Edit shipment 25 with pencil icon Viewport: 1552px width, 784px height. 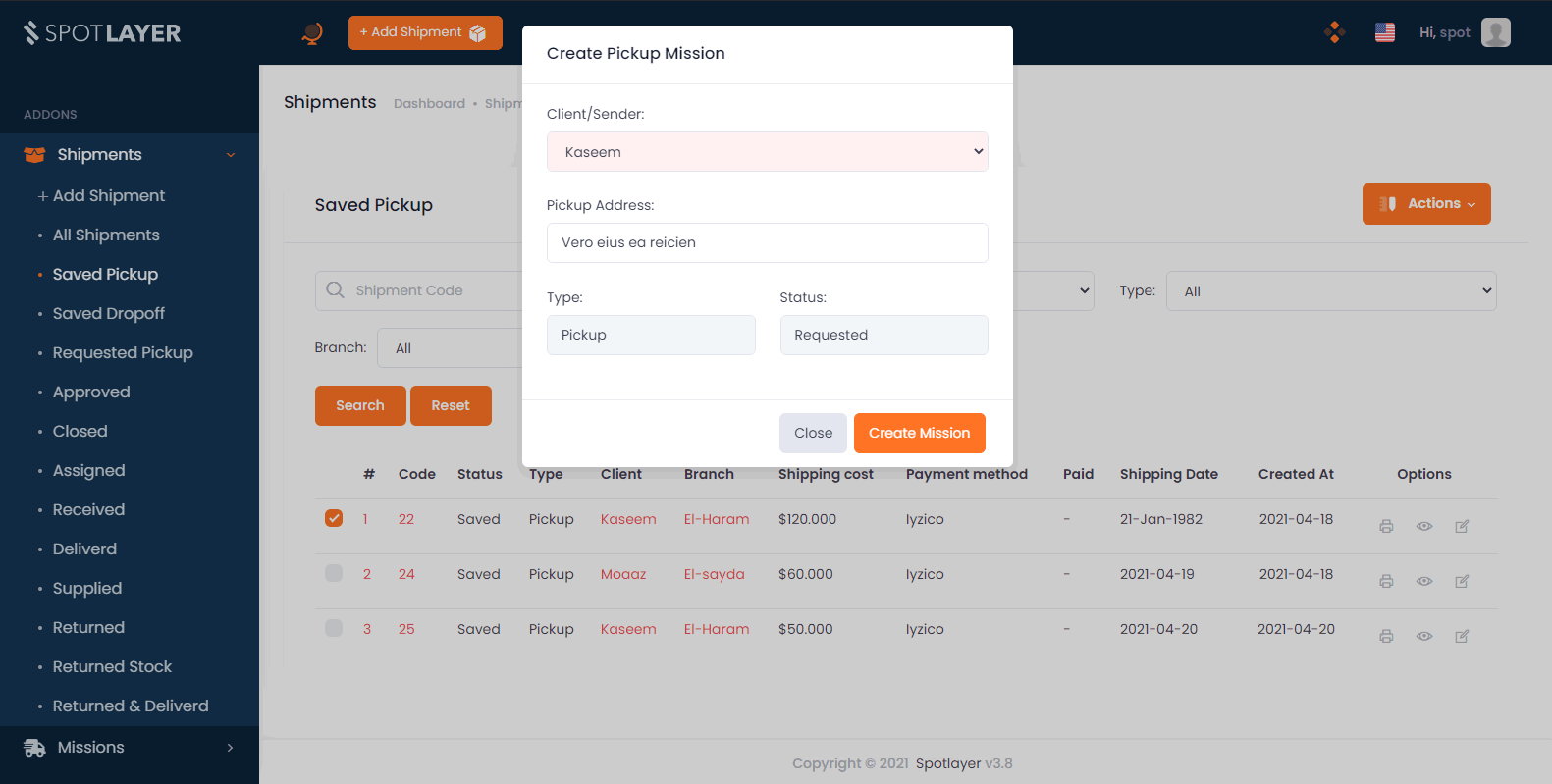pos(1462,637)
